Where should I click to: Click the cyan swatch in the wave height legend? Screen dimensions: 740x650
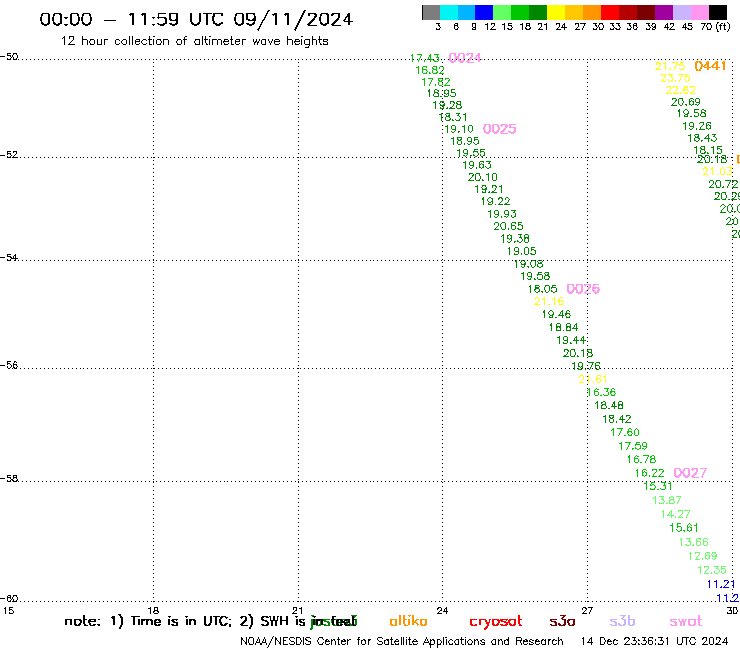(449, 12)
